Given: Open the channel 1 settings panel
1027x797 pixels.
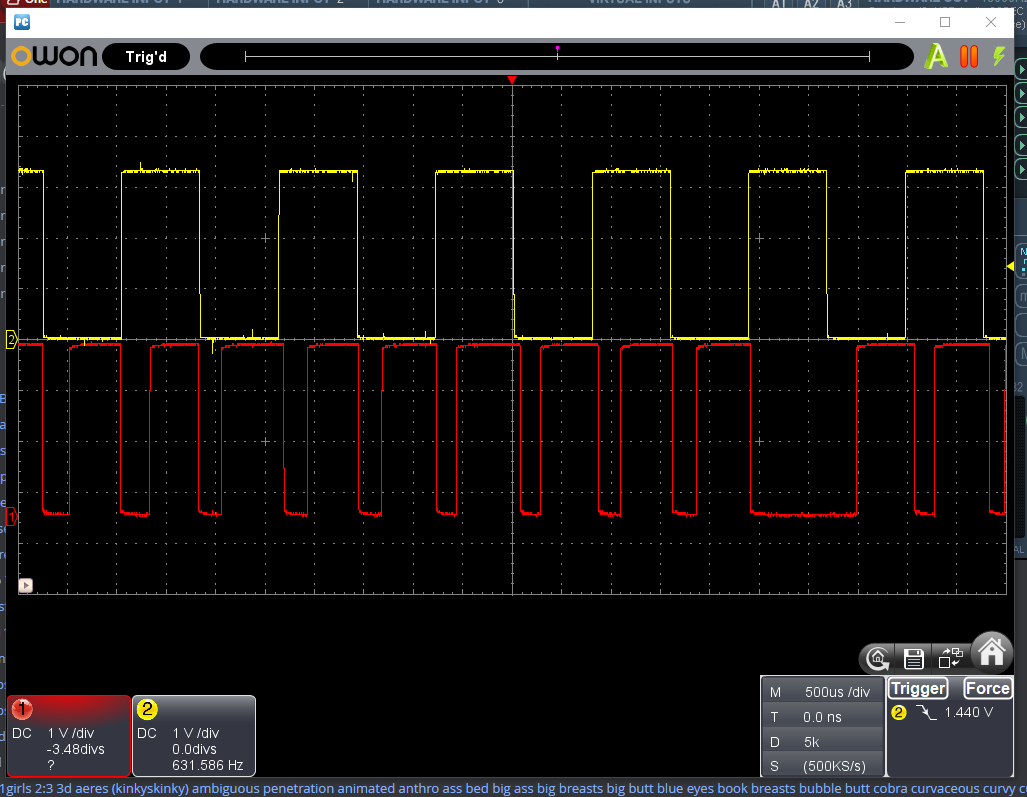Looking at the screenshot, I should 69,735.
